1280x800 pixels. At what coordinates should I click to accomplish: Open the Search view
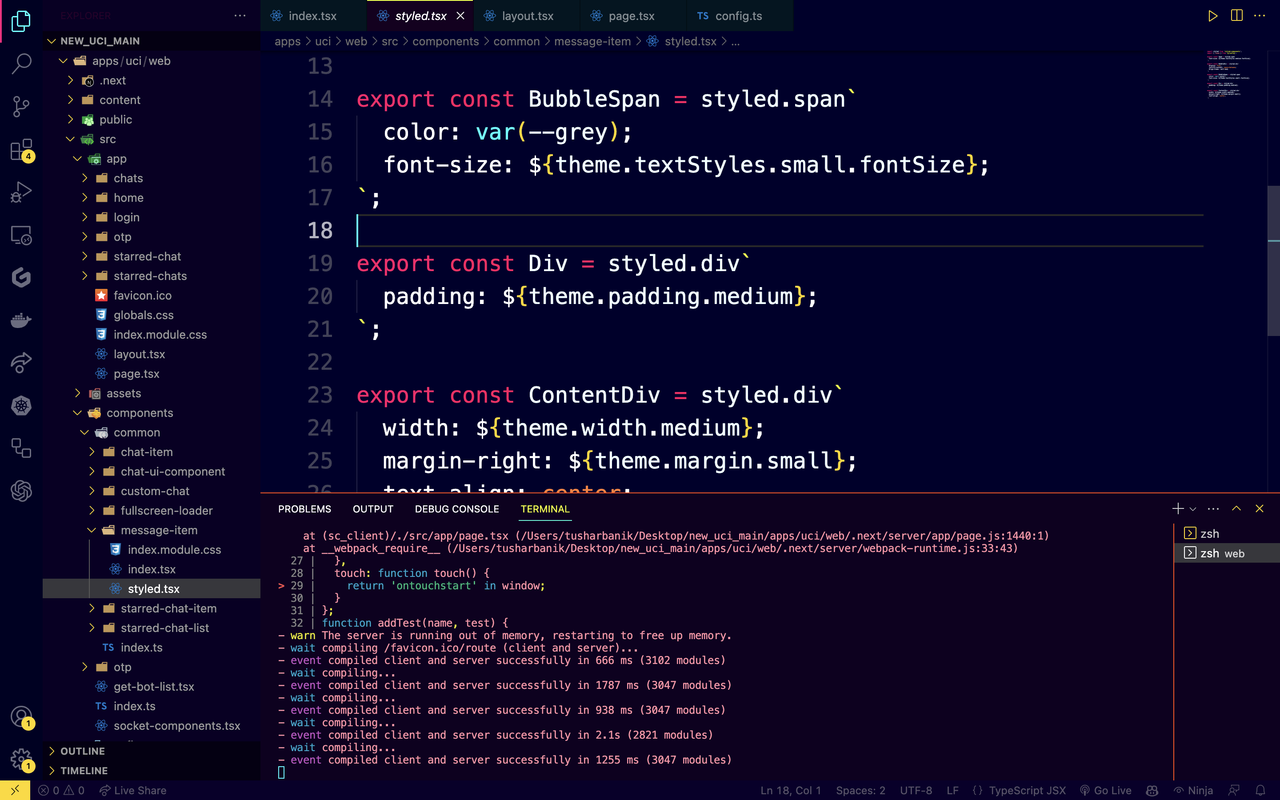(21, 65)
